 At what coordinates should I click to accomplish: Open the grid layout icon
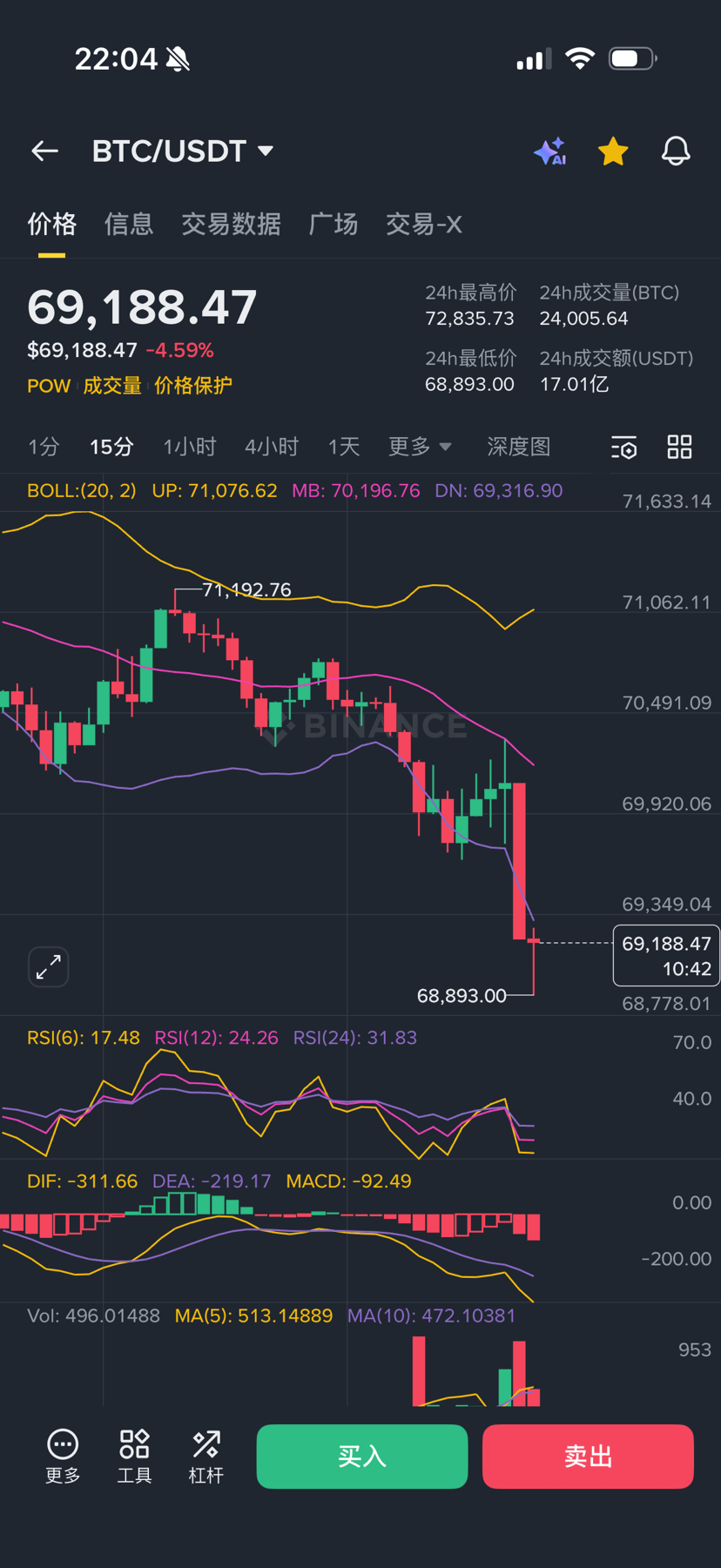click(679, 448)
